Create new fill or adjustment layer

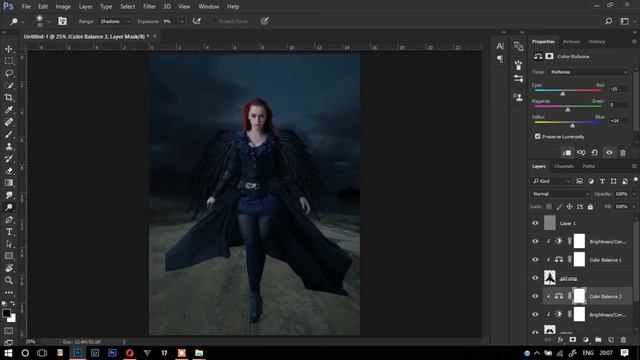(586, 340)
